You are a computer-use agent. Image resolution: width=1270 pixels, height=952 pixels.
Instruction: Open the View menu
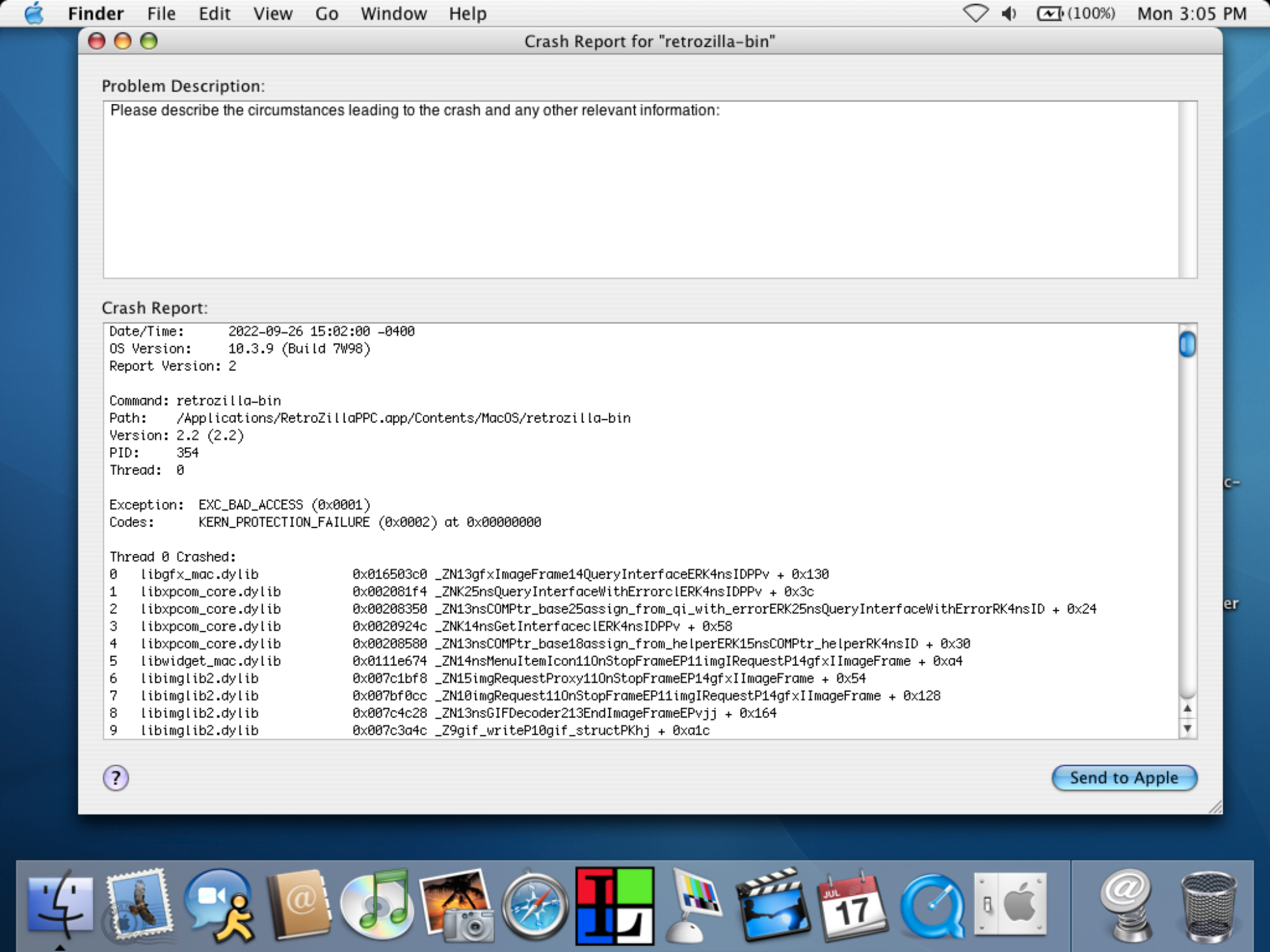[x=272, y=13]
